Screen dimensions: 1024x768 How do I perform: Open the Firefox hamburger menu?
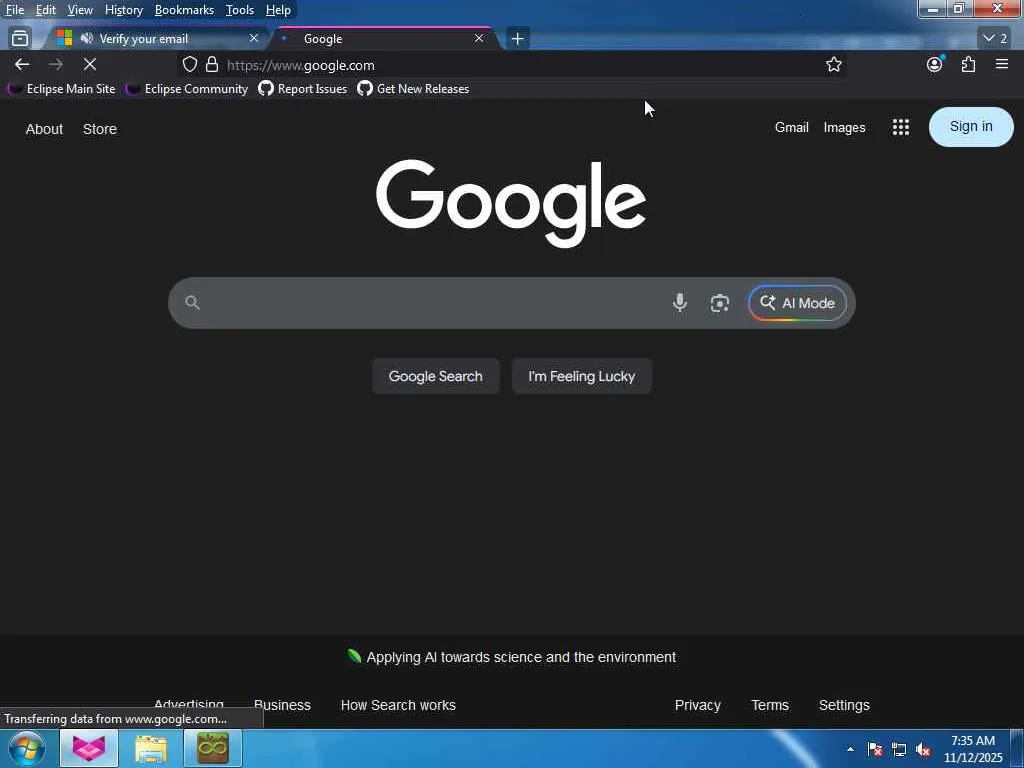[x=1002, y=64]
